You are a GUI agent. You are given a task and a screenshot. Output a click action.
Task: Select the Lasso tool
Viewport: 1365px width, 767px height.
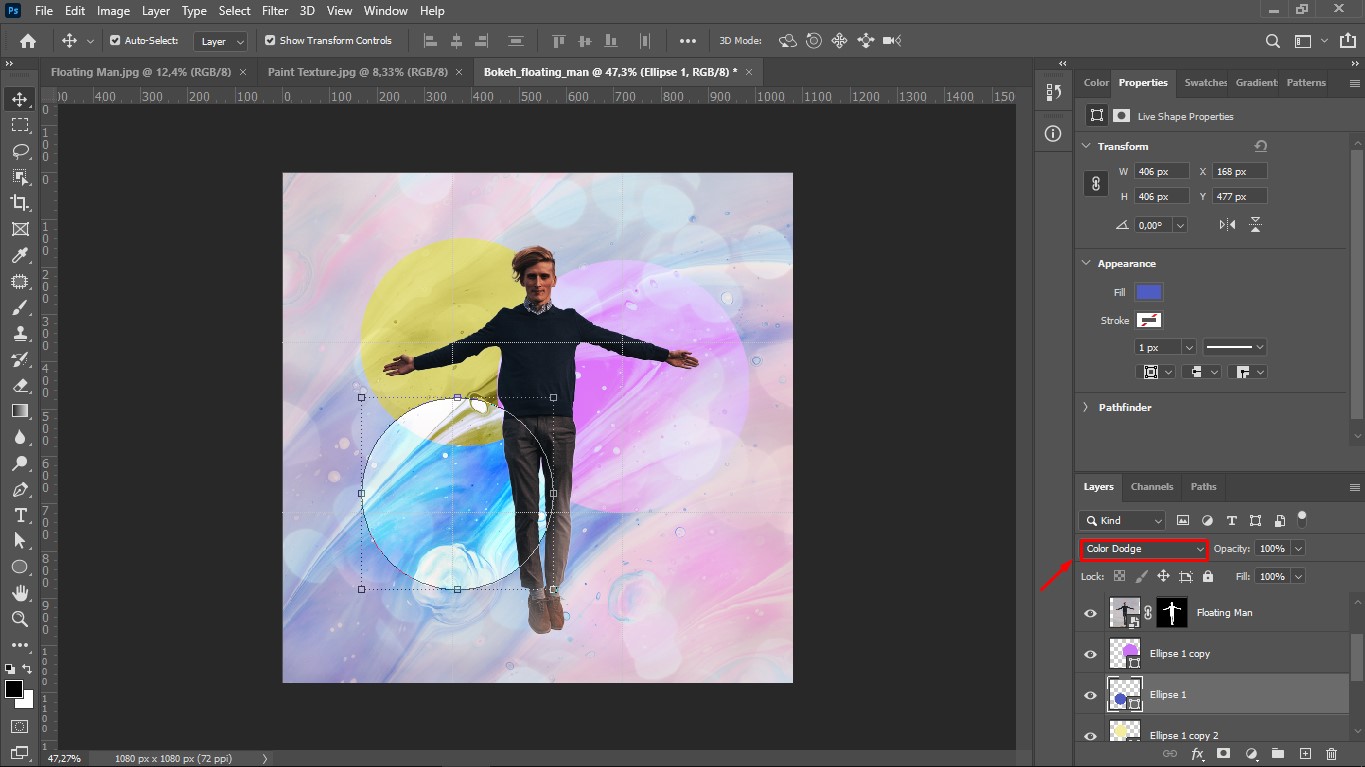[20, 151]
